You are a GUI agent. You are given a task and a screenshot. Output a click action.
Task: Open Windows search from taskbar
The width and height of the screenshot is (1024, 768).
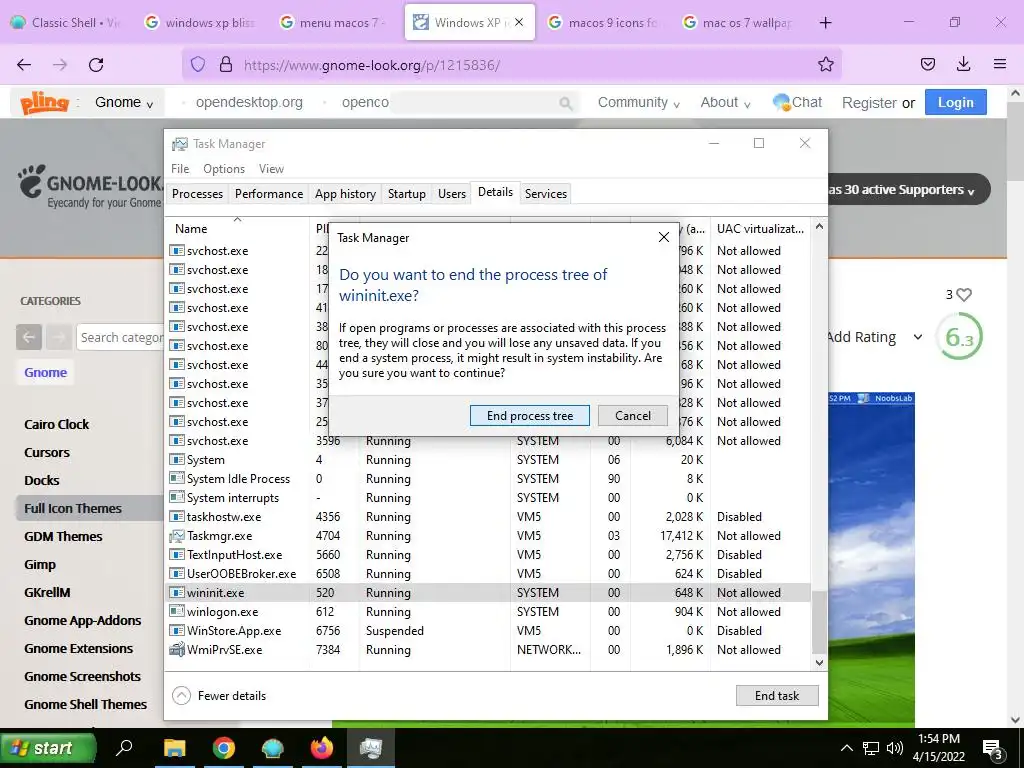tap(124, 747)
